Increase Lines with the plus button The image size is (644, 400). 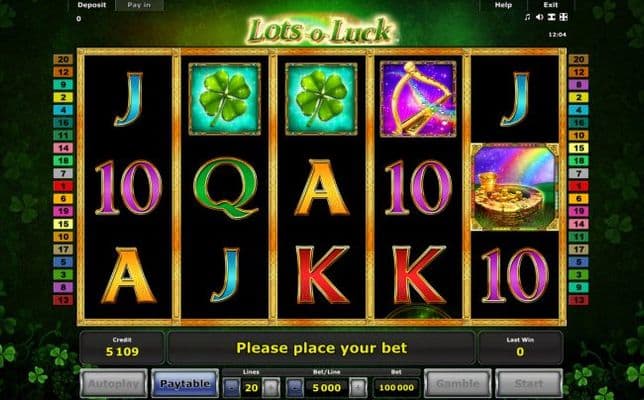[x=271, y=387]
